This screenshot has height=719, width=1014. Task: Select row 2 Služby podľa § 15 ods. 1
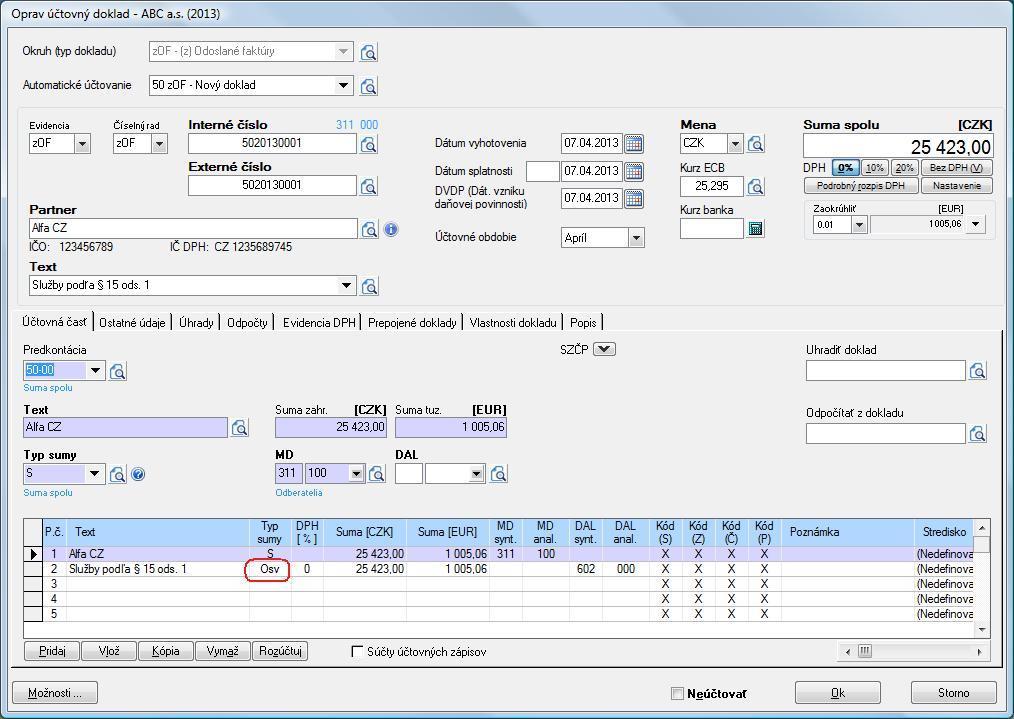[498, 569]
